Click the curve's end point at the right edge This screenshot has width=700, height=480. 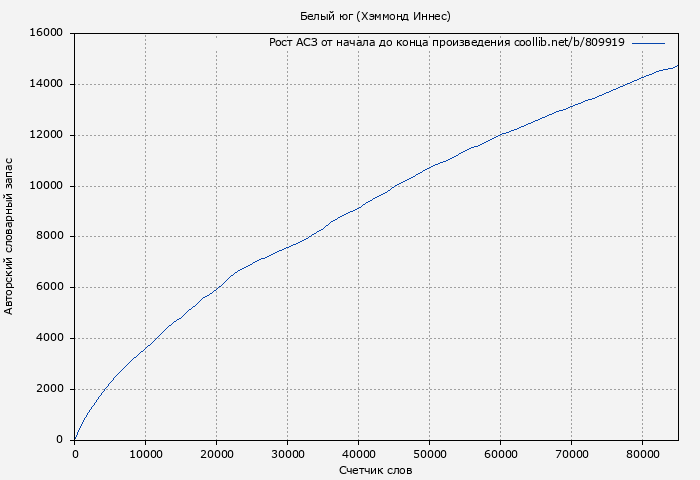click(677, 66)
